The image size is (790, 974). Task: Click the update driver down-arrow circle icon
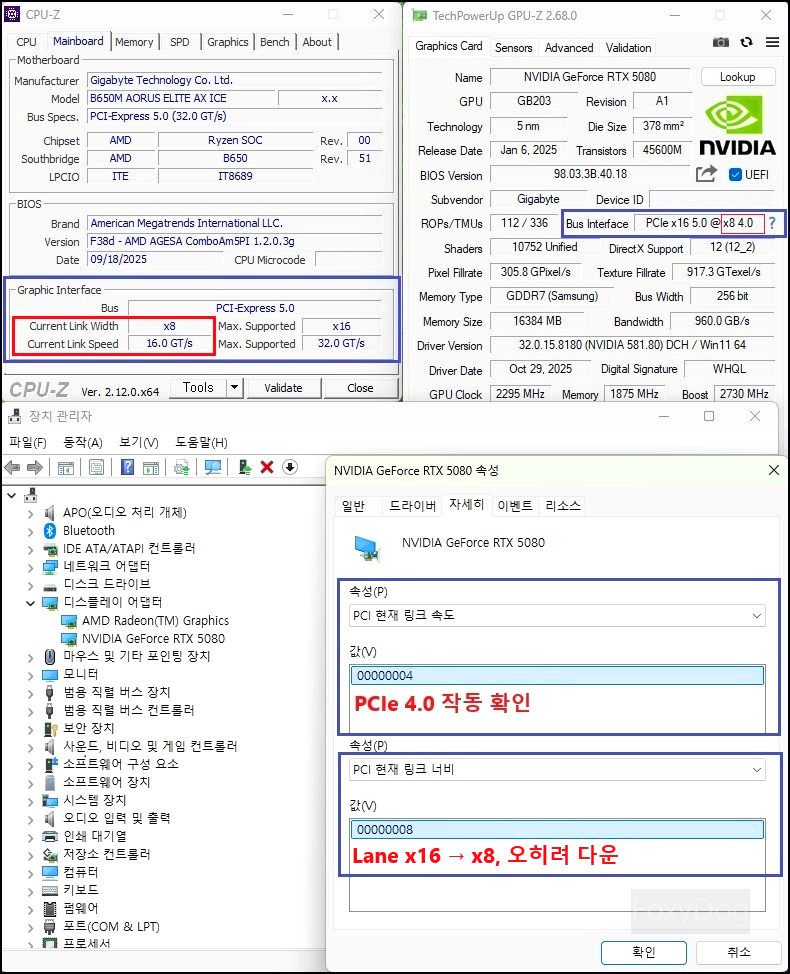290,467
